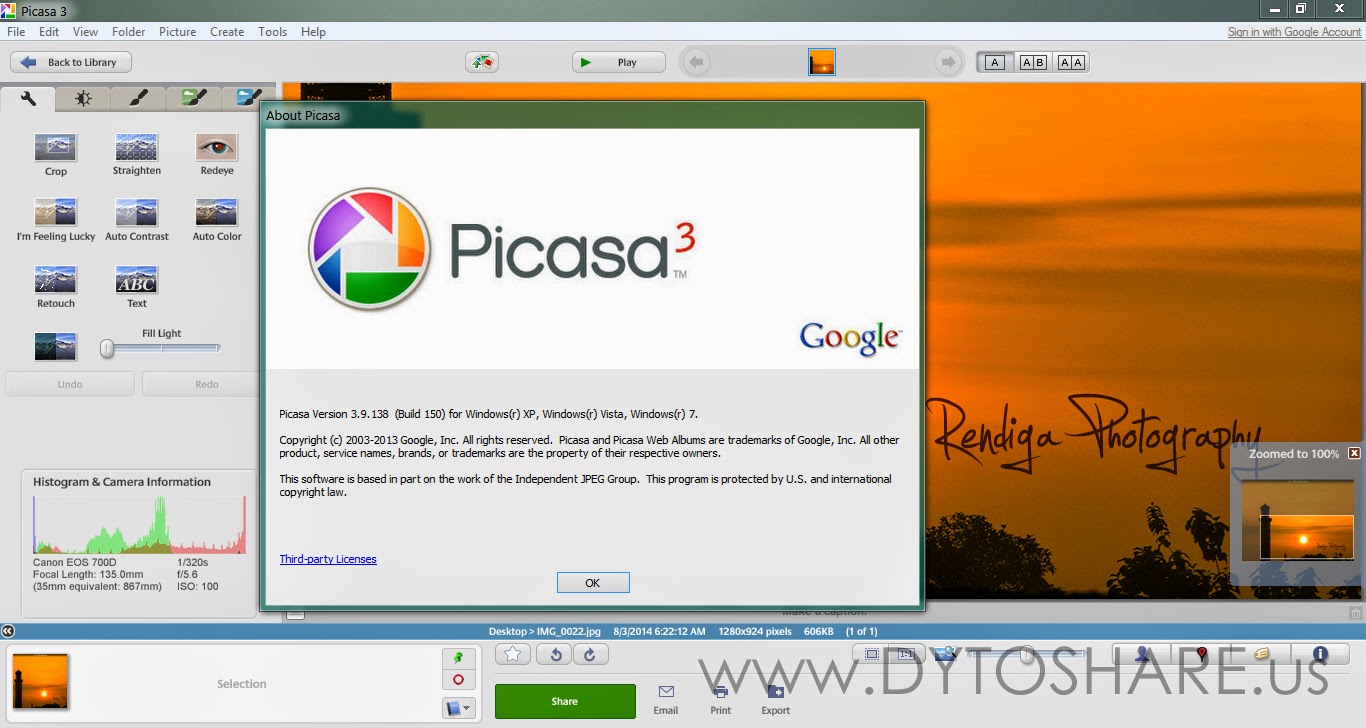Image resolution: width=1366 pixels, height=728 pixels.
Task: Click the zoom slider handle
Action: pos(1026,655)
